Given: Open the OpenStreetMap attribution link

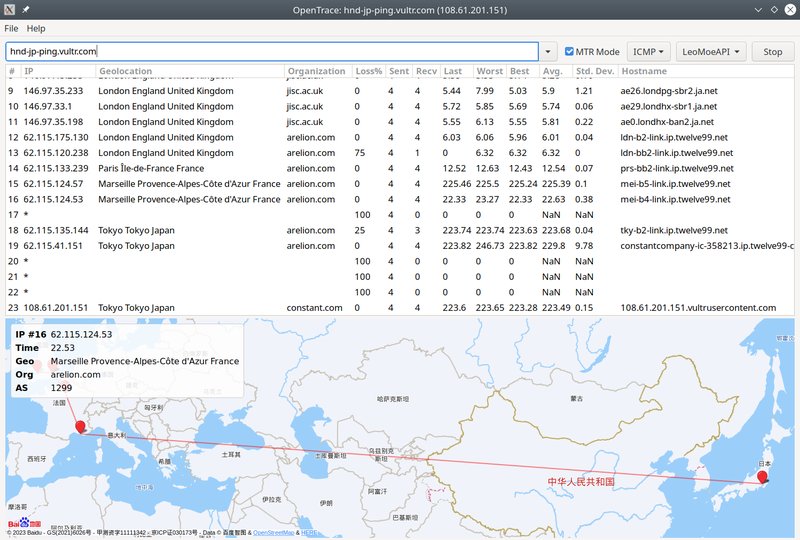Looking at the screenshot, I should pos(272,533).
